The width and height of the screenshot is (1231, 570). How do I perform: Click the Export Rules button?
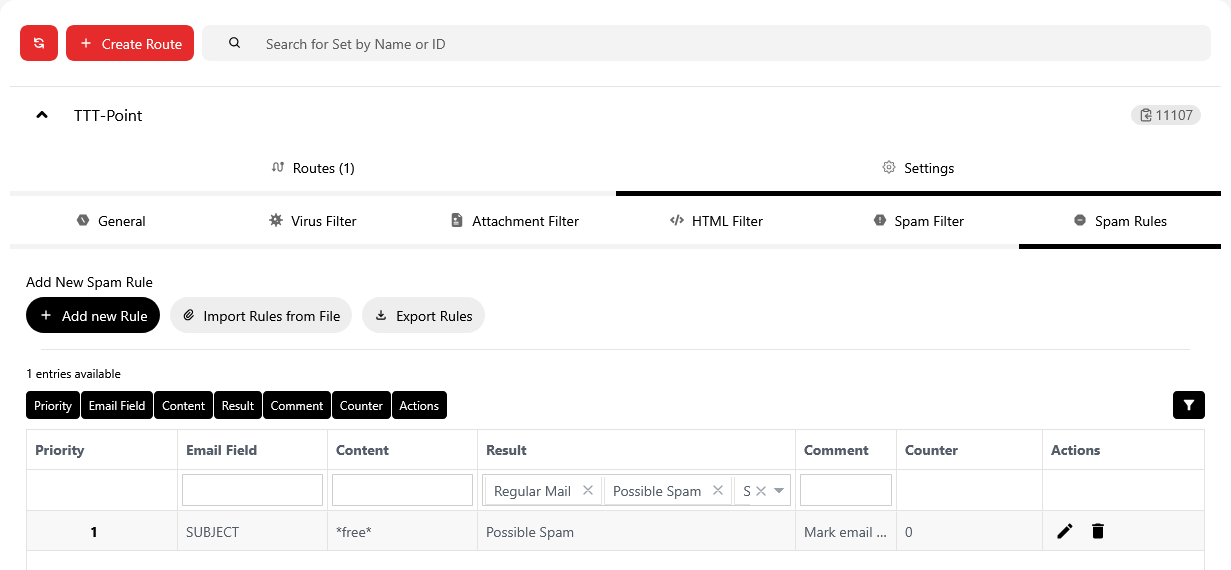(x=423, y=315)
